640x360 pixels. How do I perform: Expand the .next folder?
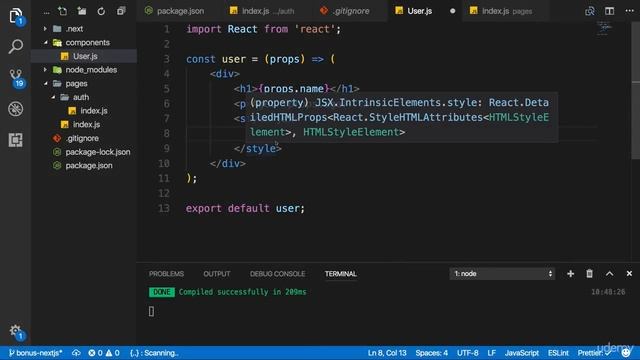(x=74, y=29)
